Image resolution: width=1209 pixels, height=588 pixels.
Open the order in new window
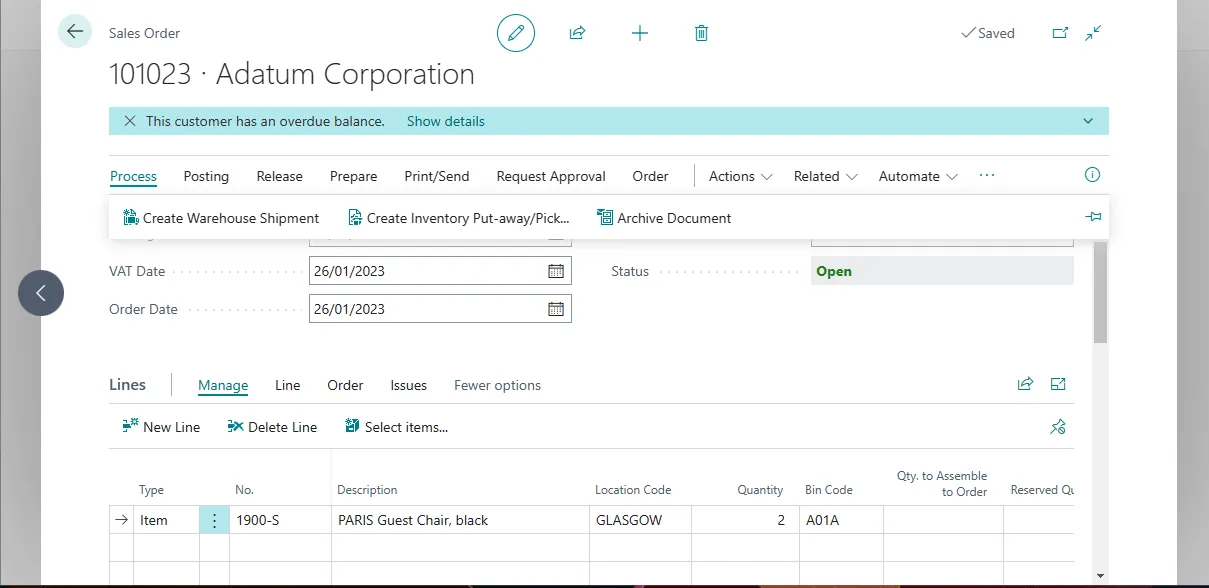coord(1060,33)
